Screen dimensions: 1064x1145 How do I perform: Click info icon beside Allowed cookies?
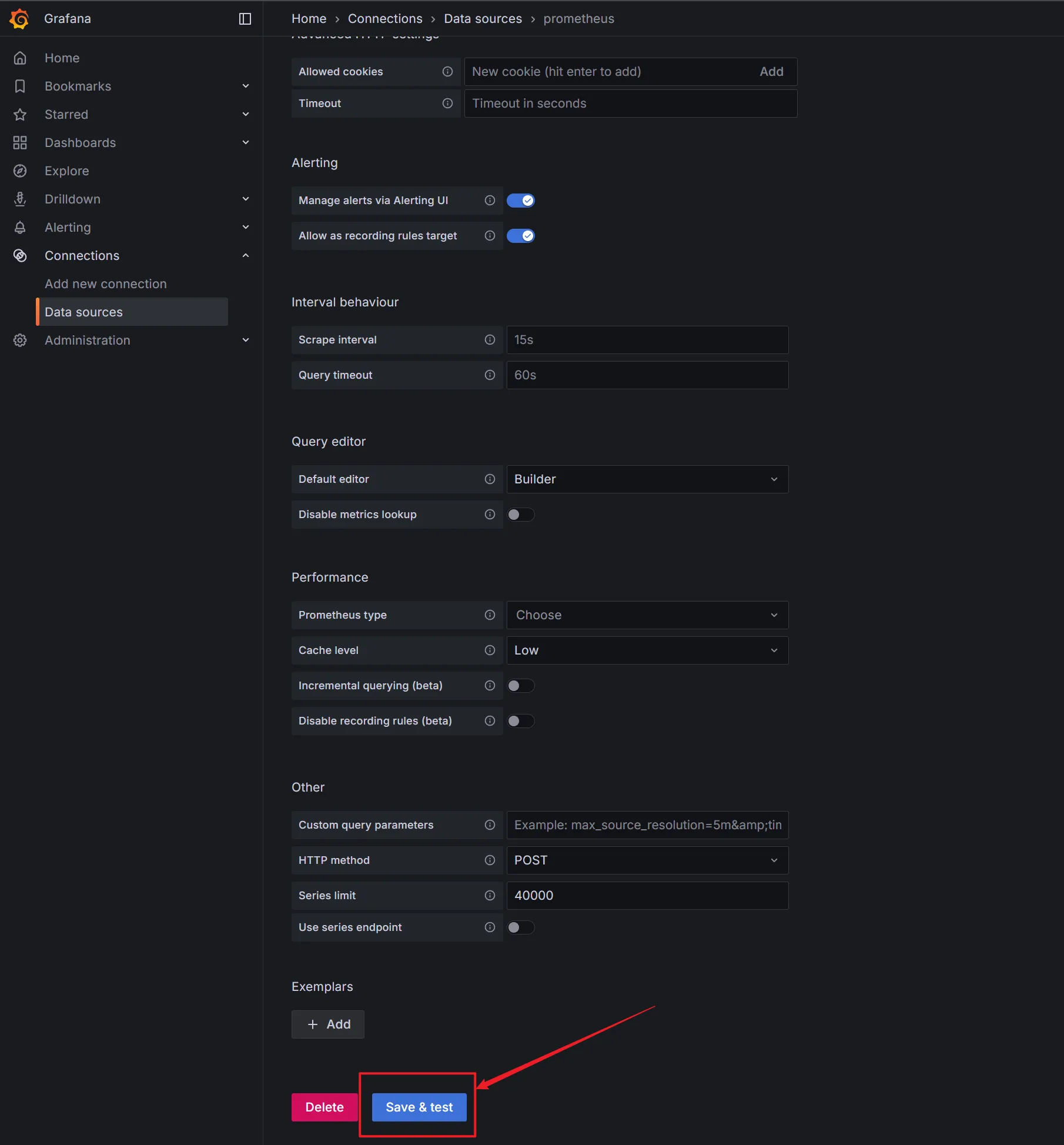point(447,71)
